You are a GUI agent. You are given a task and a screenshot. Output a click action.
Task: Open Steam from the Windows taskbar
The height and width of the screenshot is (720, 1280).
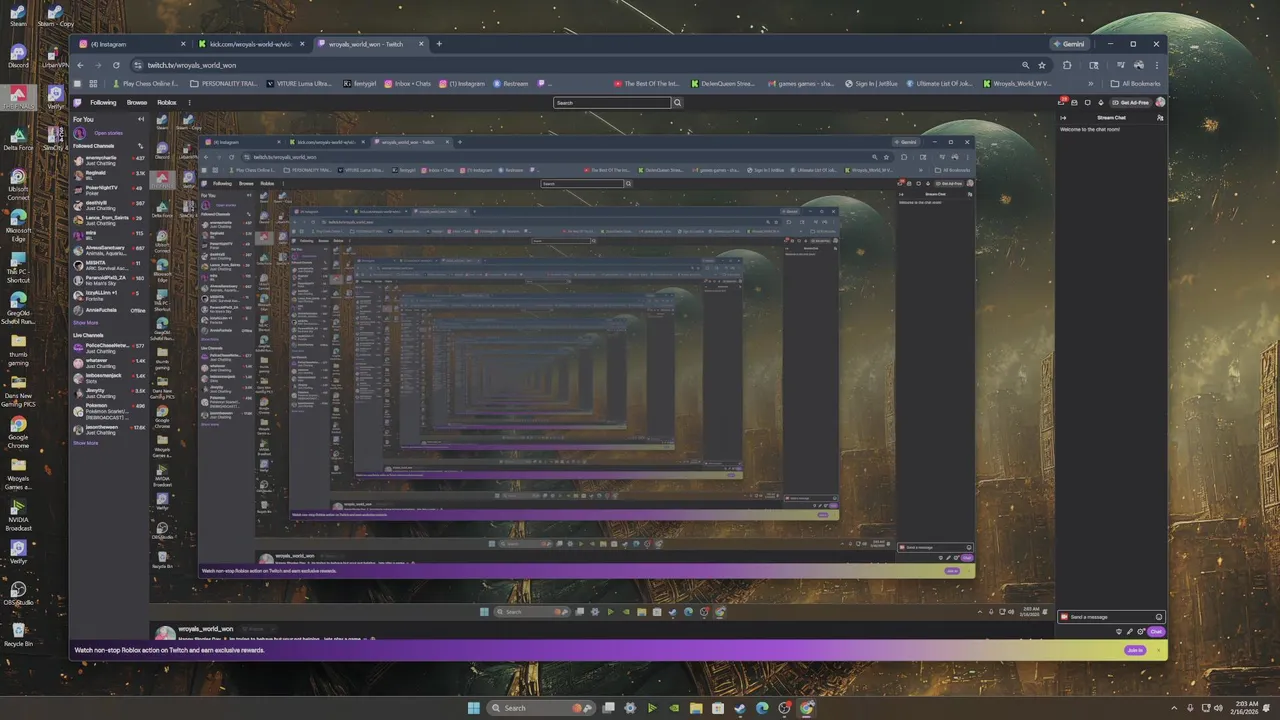740,708
